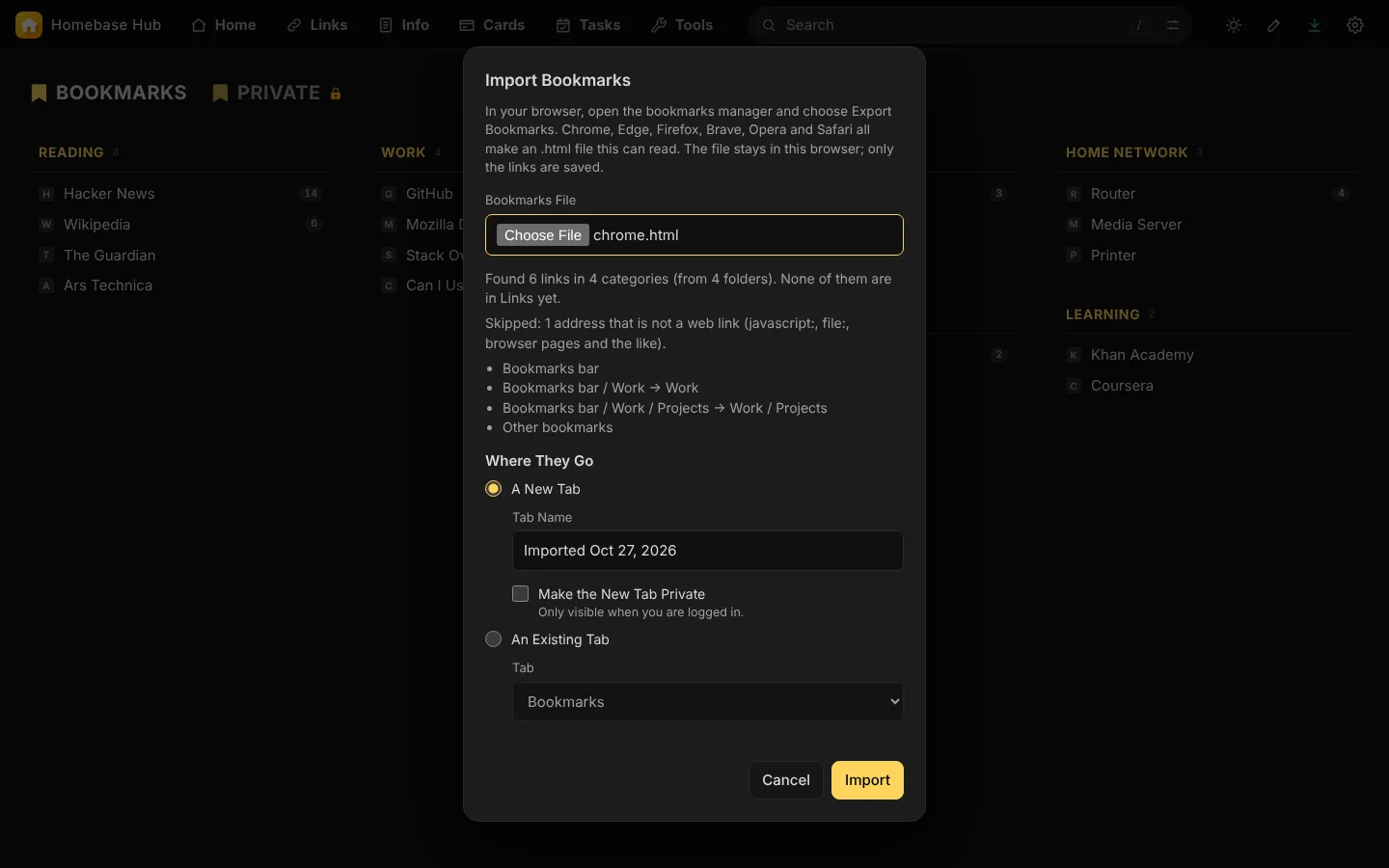
Task: Open the Info navigation item
Action: pos(404,25)
